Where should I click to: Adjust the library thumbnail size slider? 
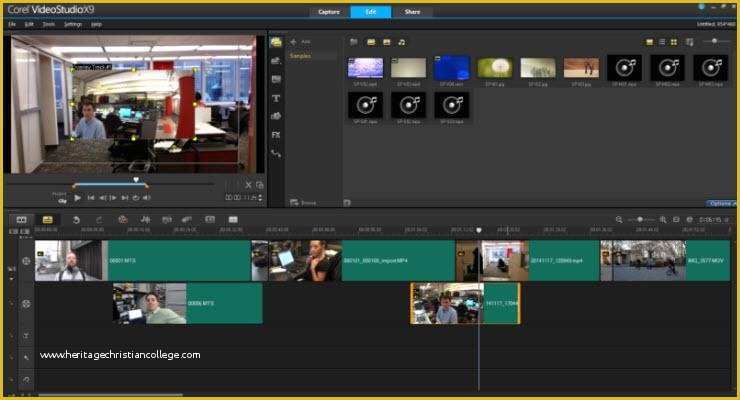point(715,42)
